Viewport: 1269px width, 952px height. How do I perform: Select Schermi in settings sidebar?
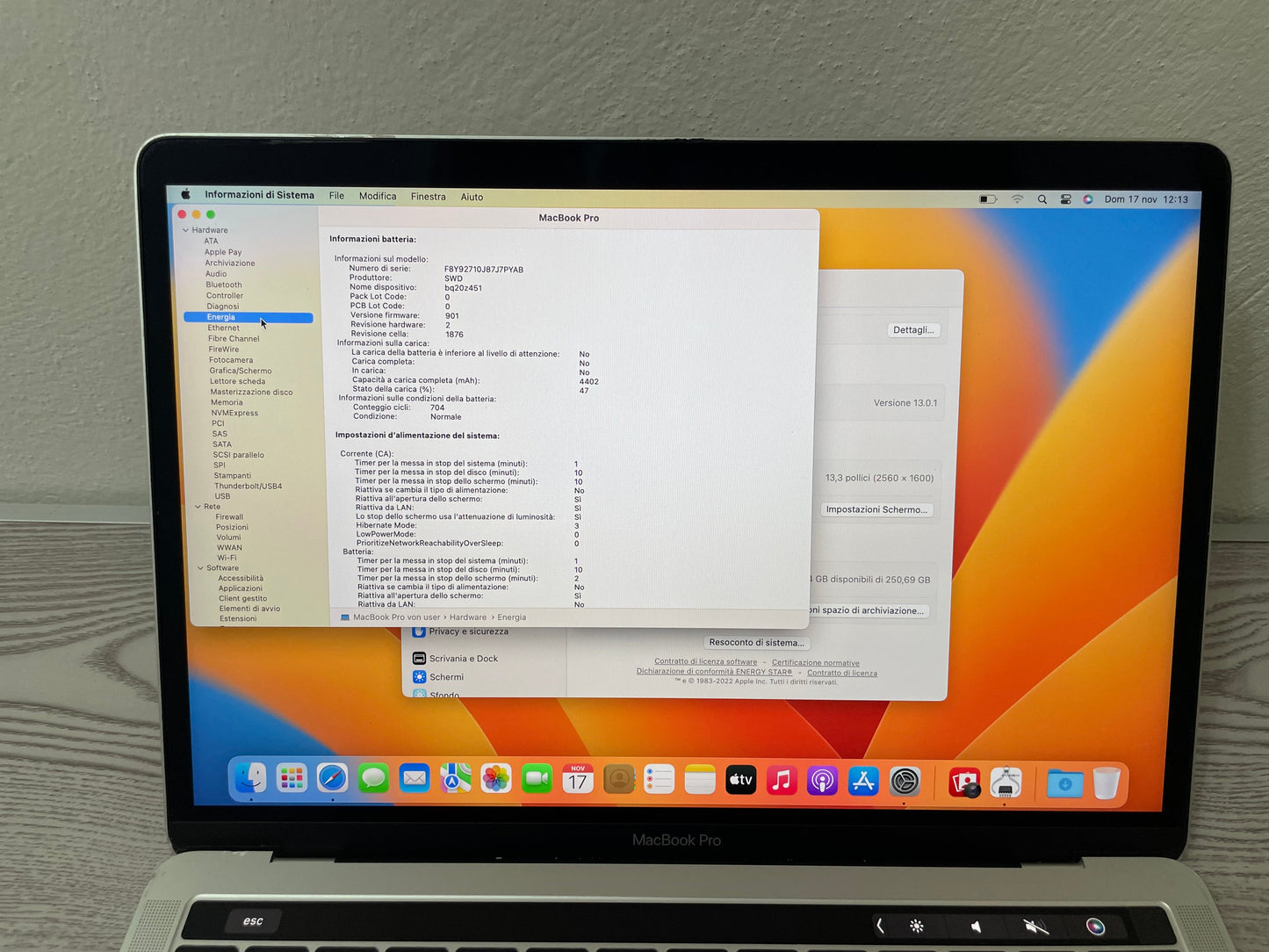tap(446, 677)
